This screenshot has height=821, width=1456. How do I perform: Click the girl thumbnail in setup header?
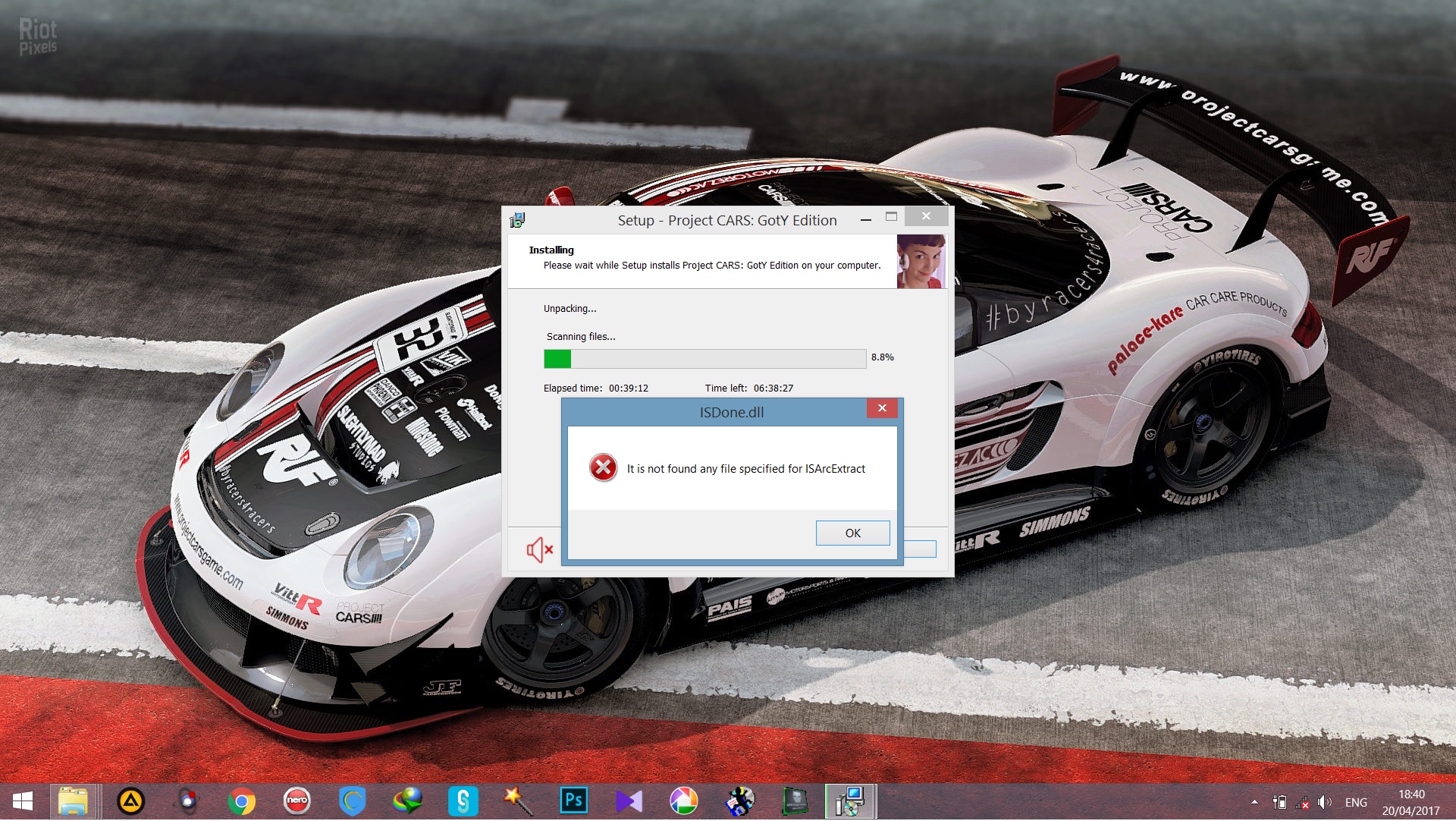pyautogui.click(x=921, y=261)
